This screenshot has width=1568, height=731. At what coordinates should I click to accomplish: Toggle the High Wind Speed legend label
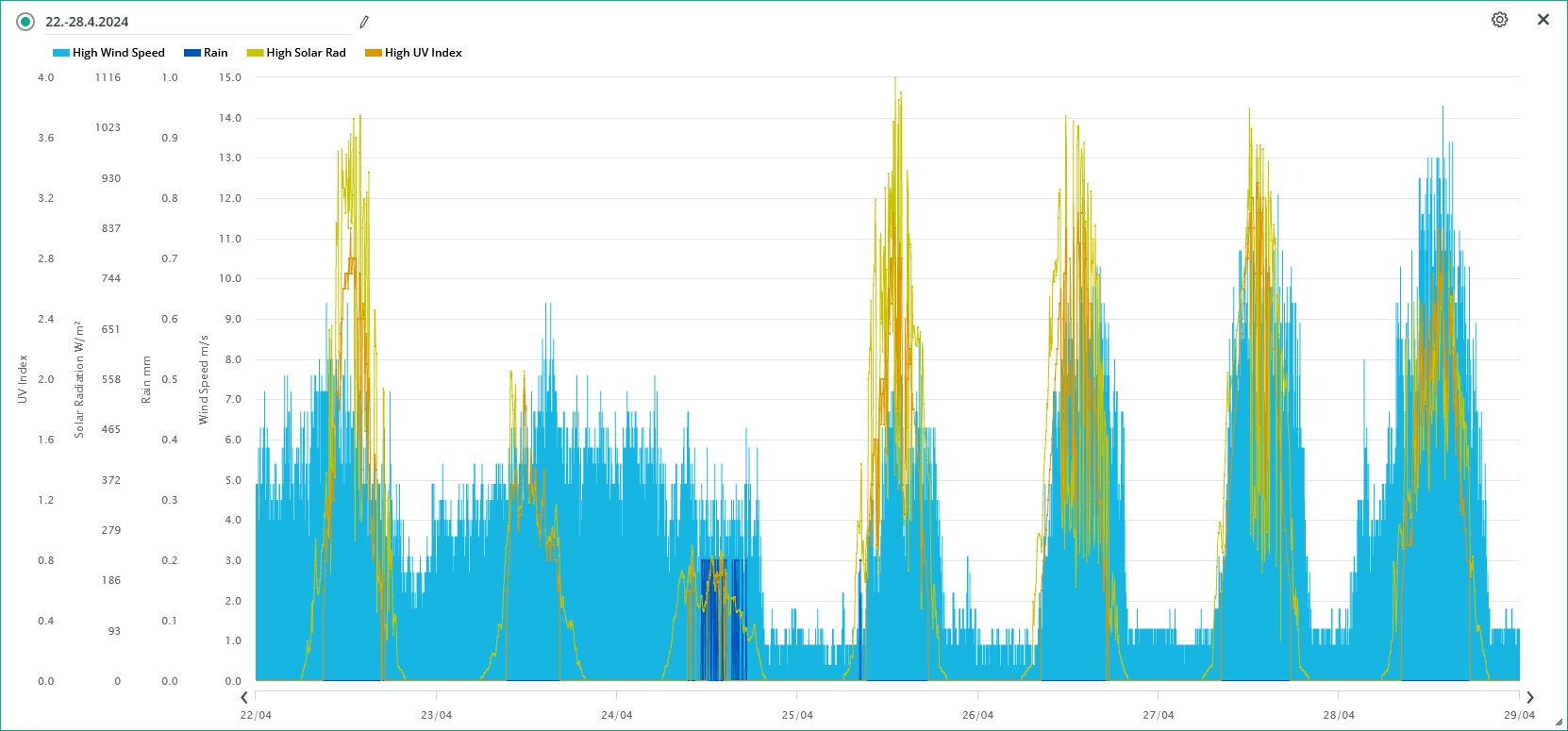tap(118, 53)
